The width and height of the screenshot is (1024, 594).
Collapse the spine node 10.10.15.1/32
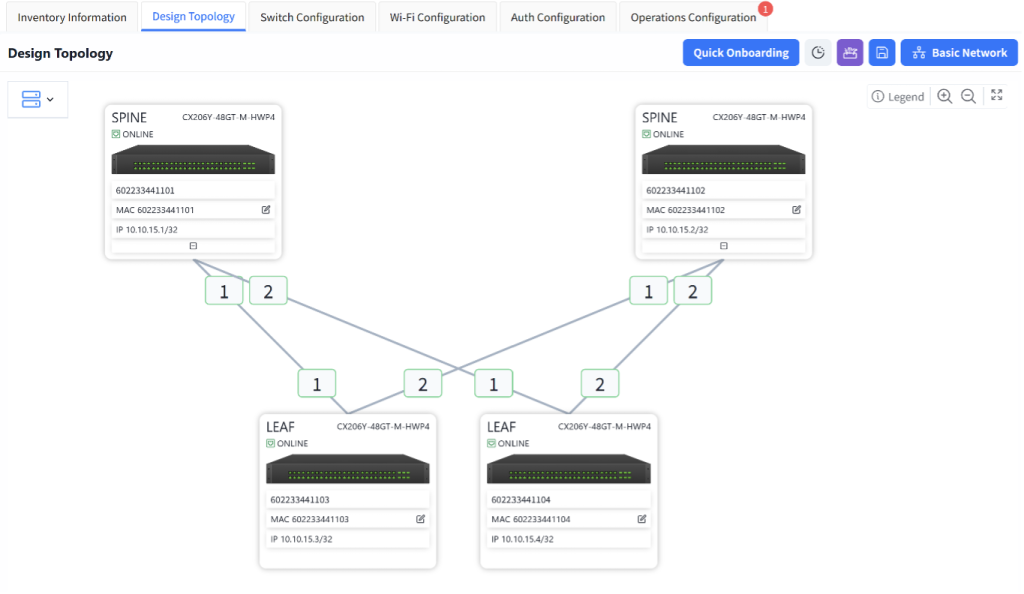point(193,246)
